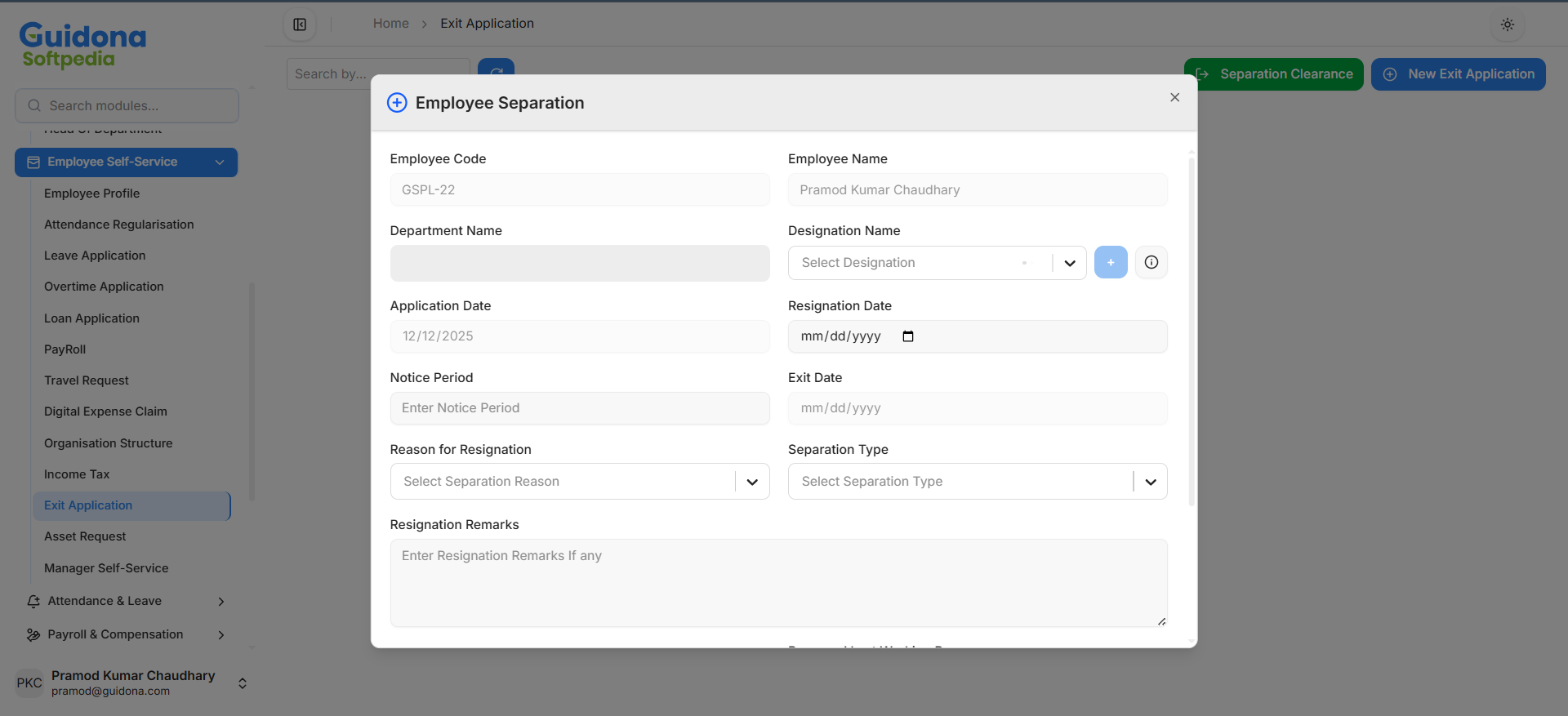Click the Attendance & Leave bell icon
The image size is (1568, 716).
(x=33, y=601)
